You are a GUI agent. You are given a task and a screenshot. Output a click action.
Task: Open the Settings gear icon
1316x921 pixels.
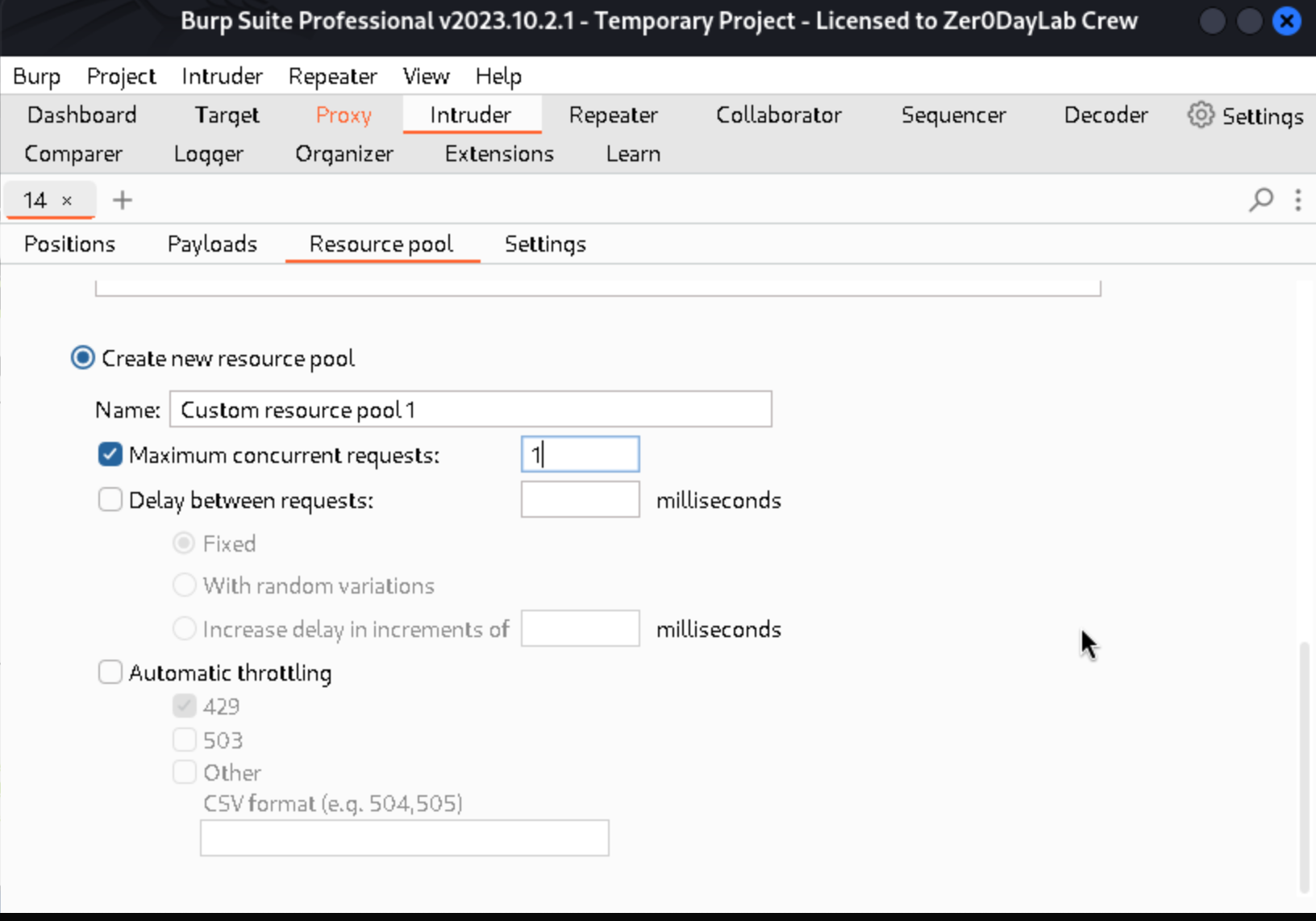1201,115
